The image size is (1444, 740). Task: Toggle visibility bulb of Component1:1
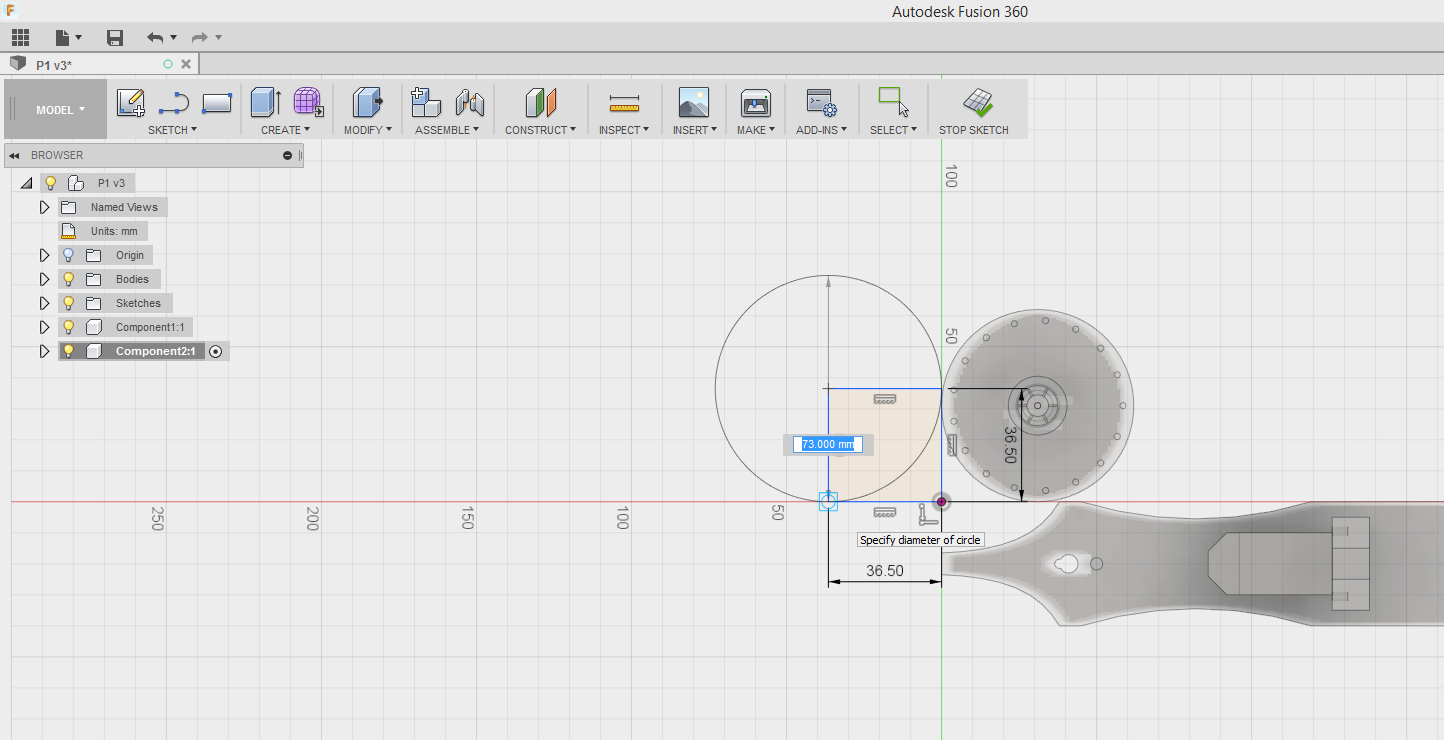(68, 327)
